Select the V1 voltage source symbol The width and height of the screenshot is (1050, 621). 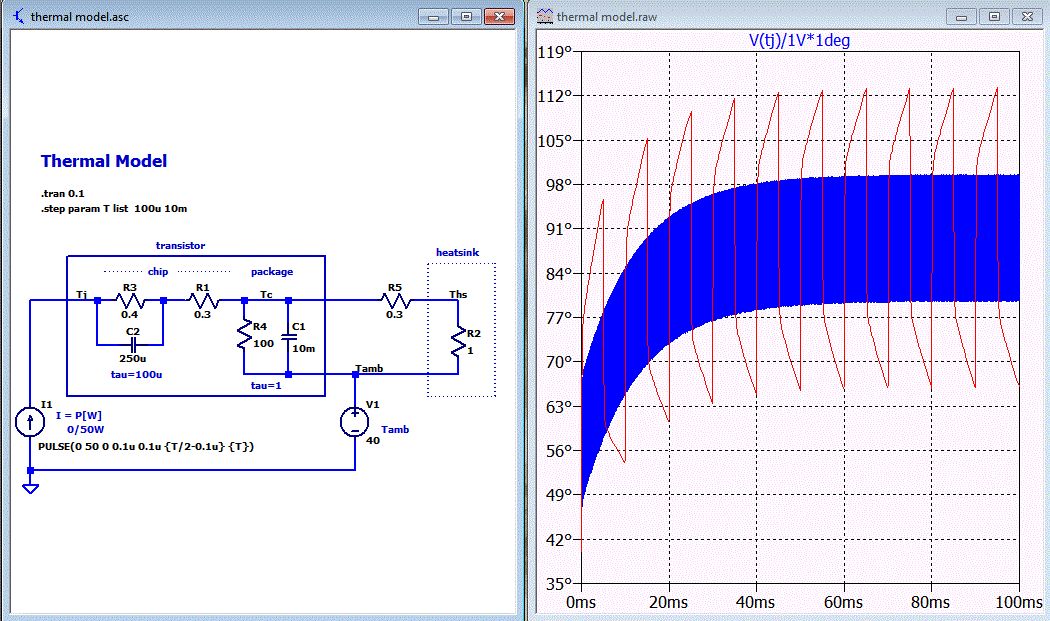[x=355, y=422]
